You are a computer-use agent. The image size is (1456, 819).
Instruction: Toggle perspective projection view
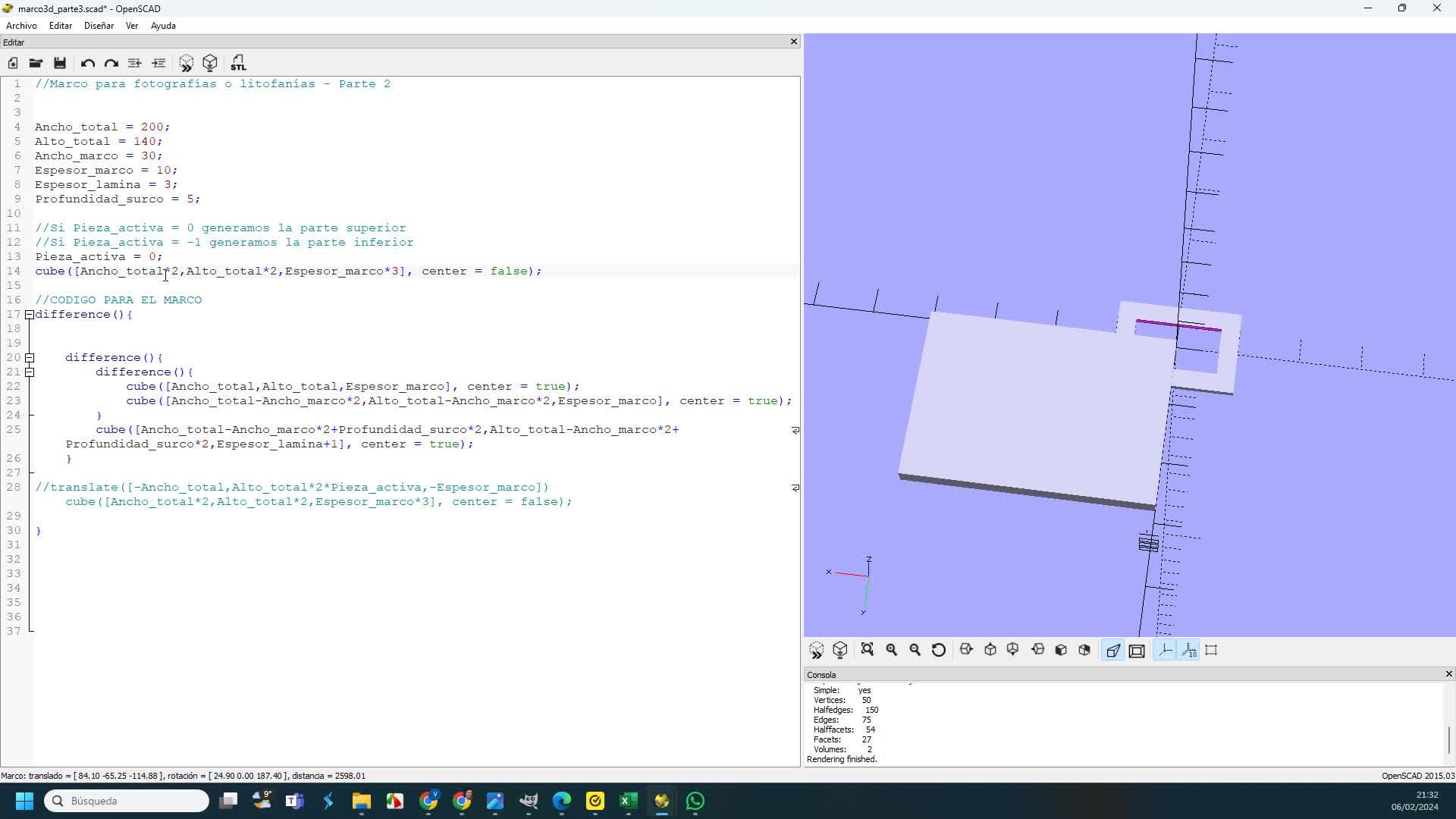(1112, 650)
